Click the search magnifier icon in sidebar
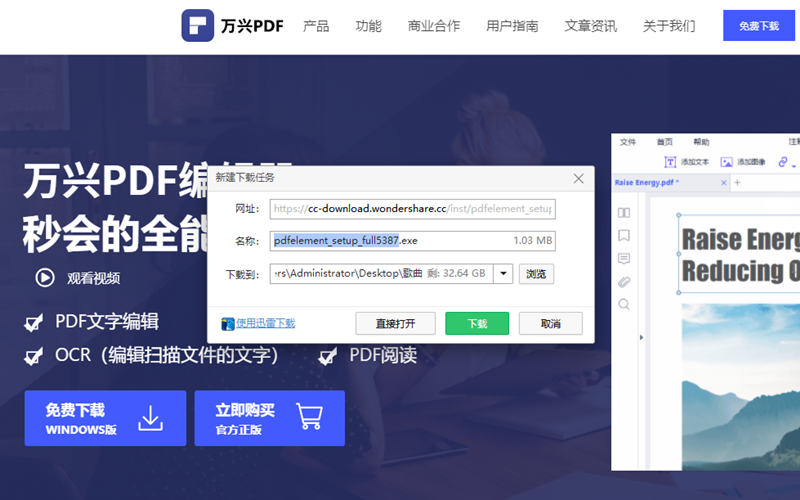This screenshot has width=800, height=500. 624,305
